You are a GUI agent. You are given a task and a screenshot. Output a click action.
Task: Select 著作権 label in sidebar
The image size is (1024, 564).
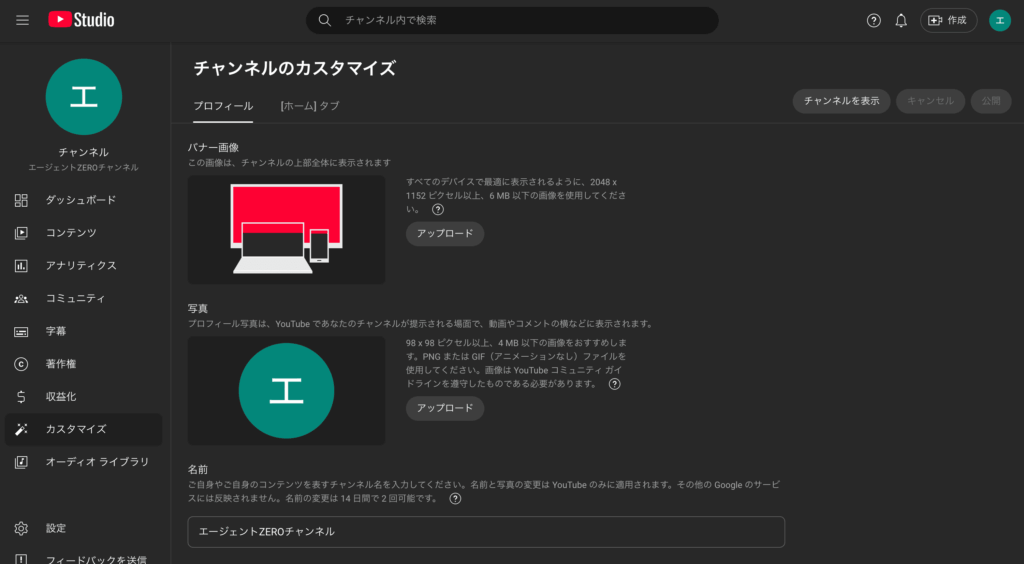click(61, 364)
